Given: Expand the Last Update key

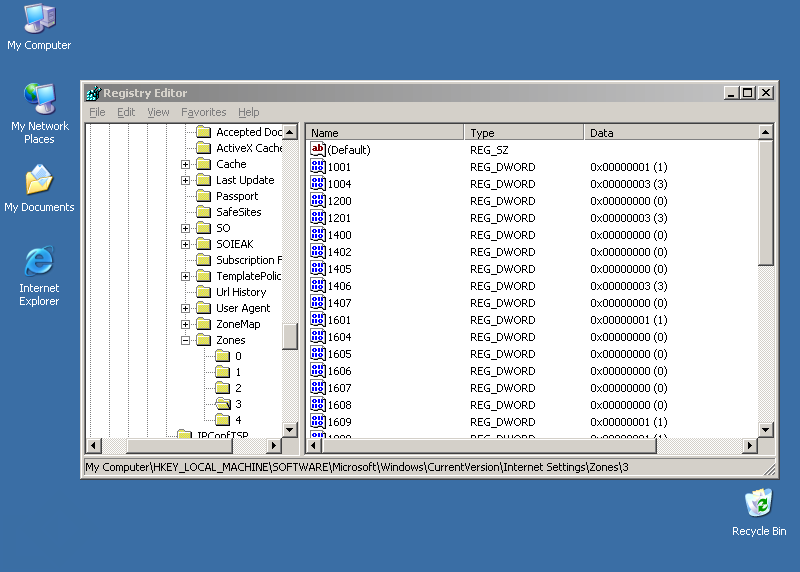Looking at the screenshot, I should coord(185,180).
